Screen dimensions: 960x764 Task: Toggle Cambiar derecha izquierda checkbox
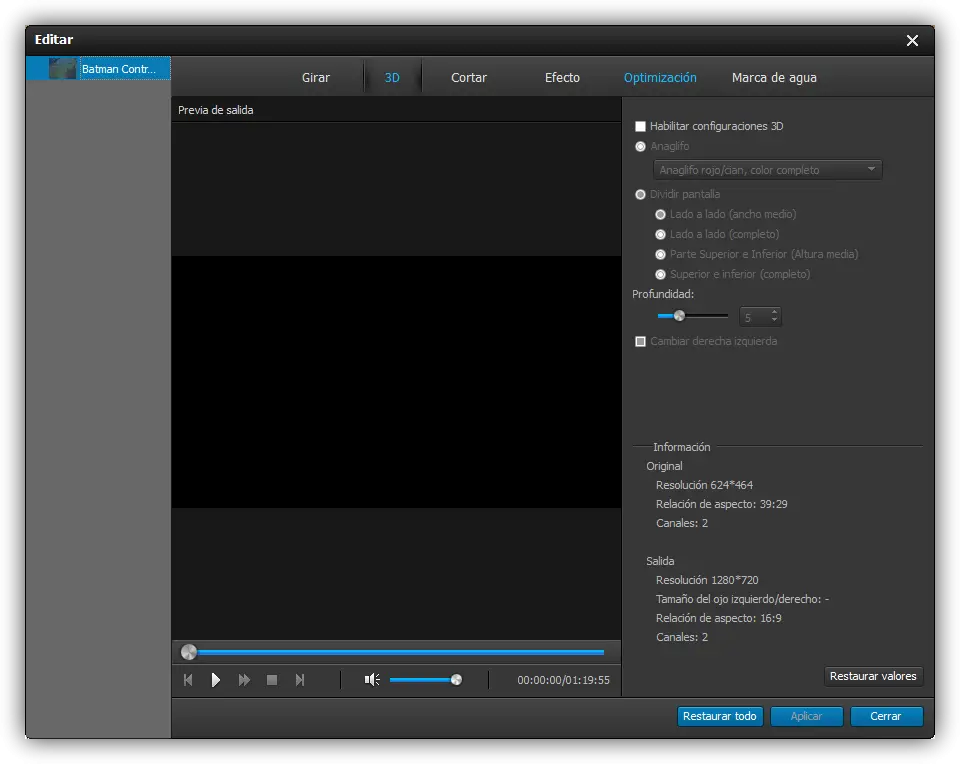pyautogui.click(x=641, y=342)
